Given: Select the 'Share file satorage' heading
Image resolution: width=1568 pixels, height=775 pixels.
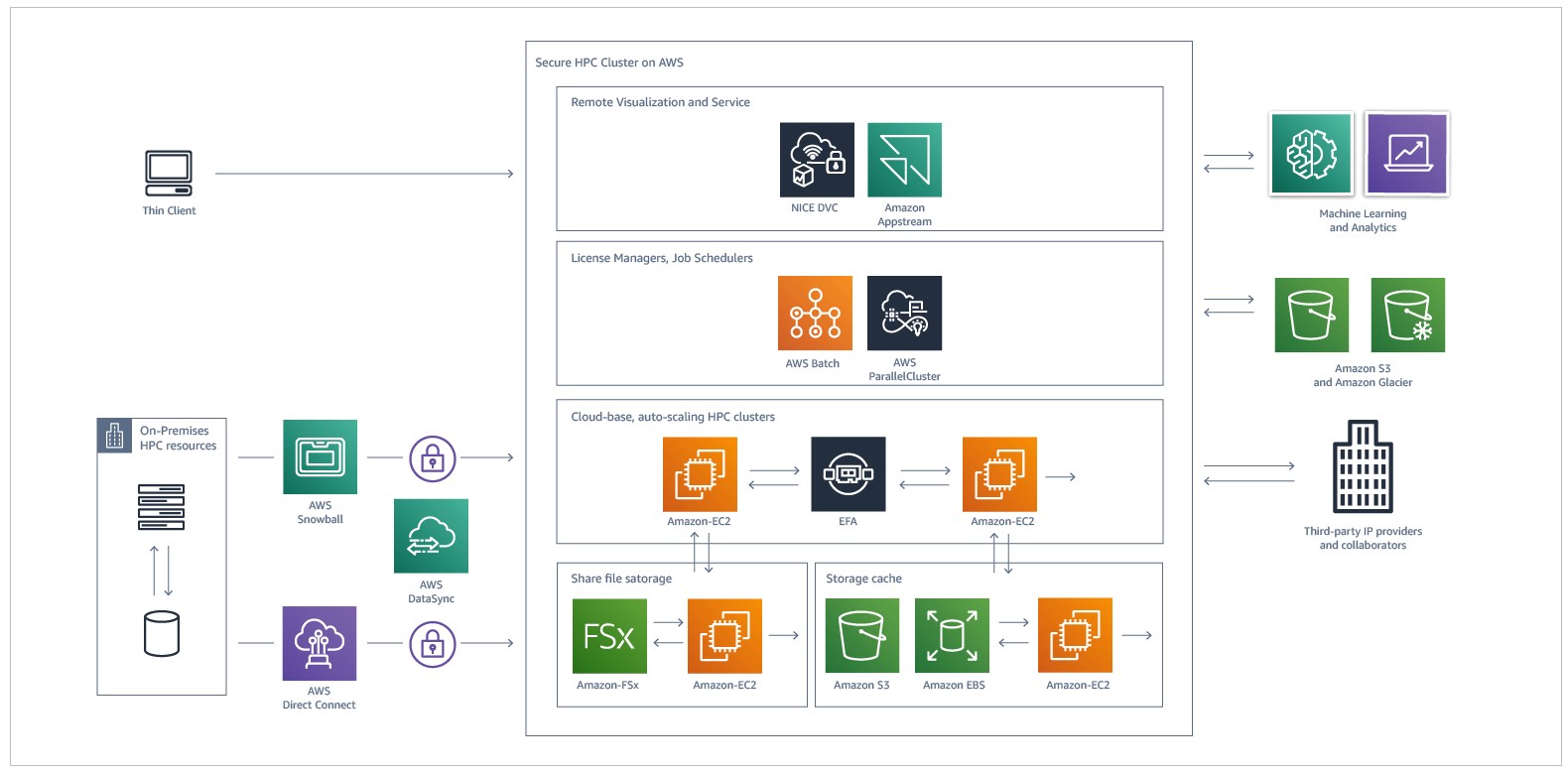Looking at the screenshot, I should [621, 579].
